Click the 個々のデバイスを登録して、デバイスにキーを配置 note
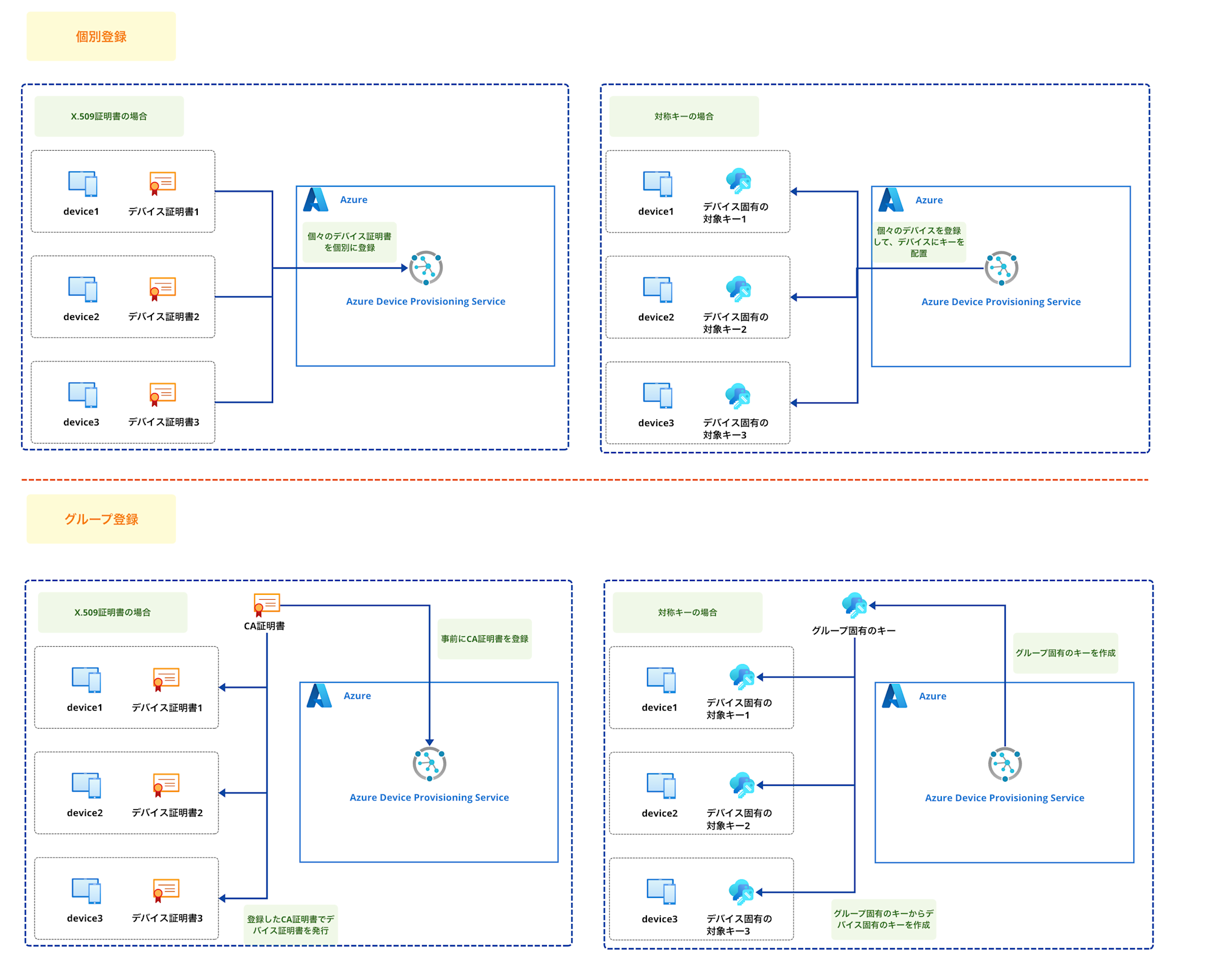This screenshot has height=980, width=1206. click(919, 242)
